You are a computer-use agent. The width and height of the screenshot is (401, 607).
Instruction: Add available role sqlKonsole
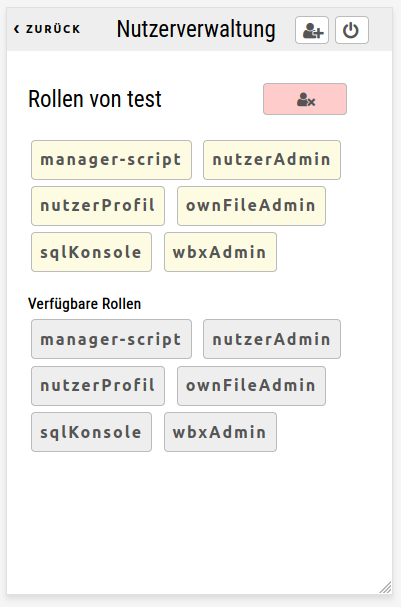(x=91, y=432)
